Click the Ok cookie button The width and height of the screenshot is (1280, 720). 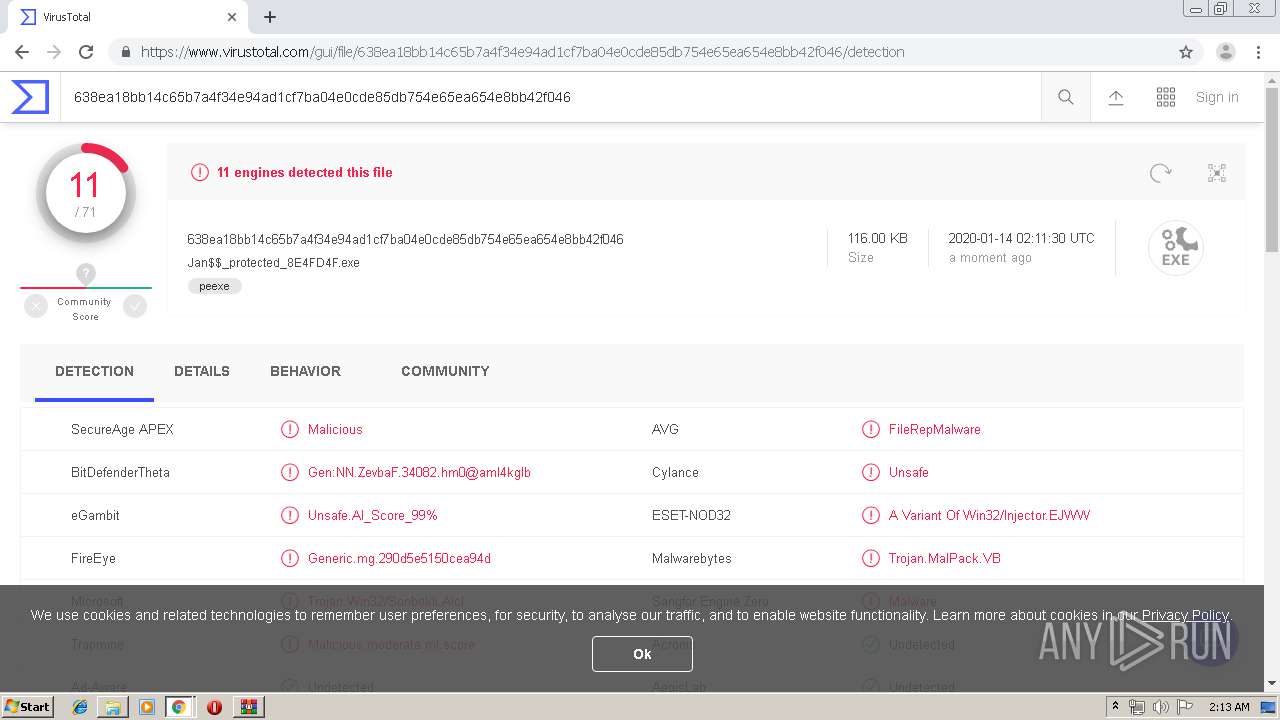point(642,654)
